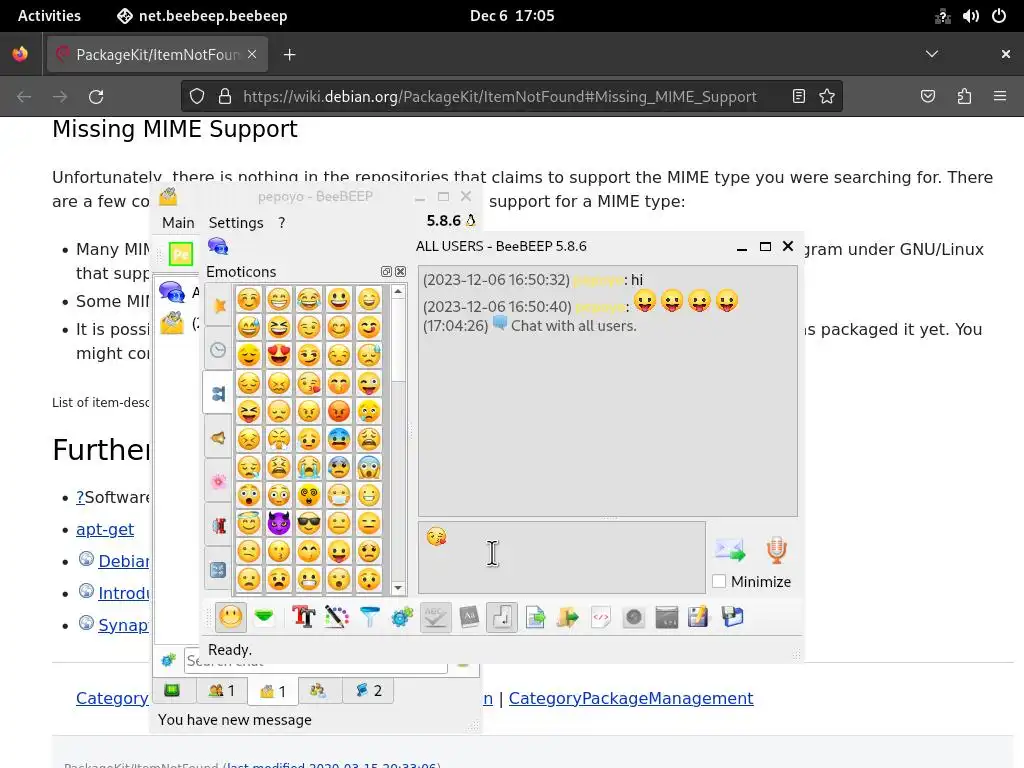Open a new Firefox tab
This screenshot has width=1024, height=768.
point(289,55)
